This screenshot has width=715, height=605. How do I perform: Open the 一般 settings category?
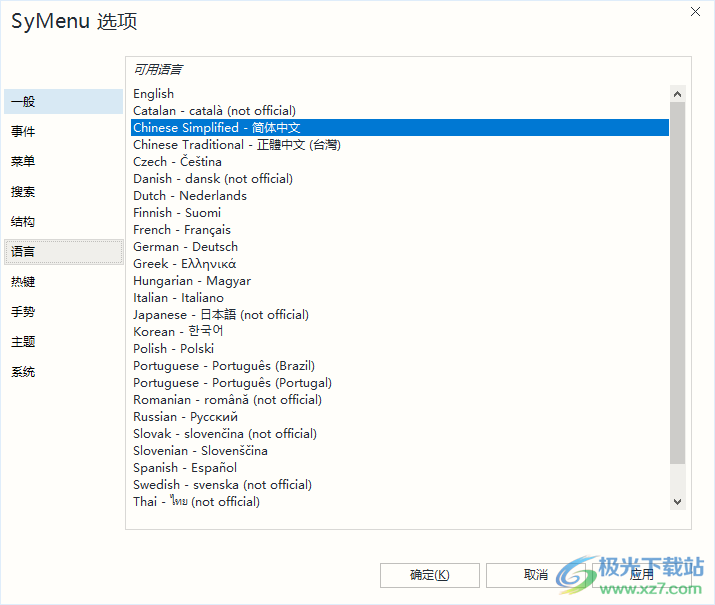click(63, 101)
